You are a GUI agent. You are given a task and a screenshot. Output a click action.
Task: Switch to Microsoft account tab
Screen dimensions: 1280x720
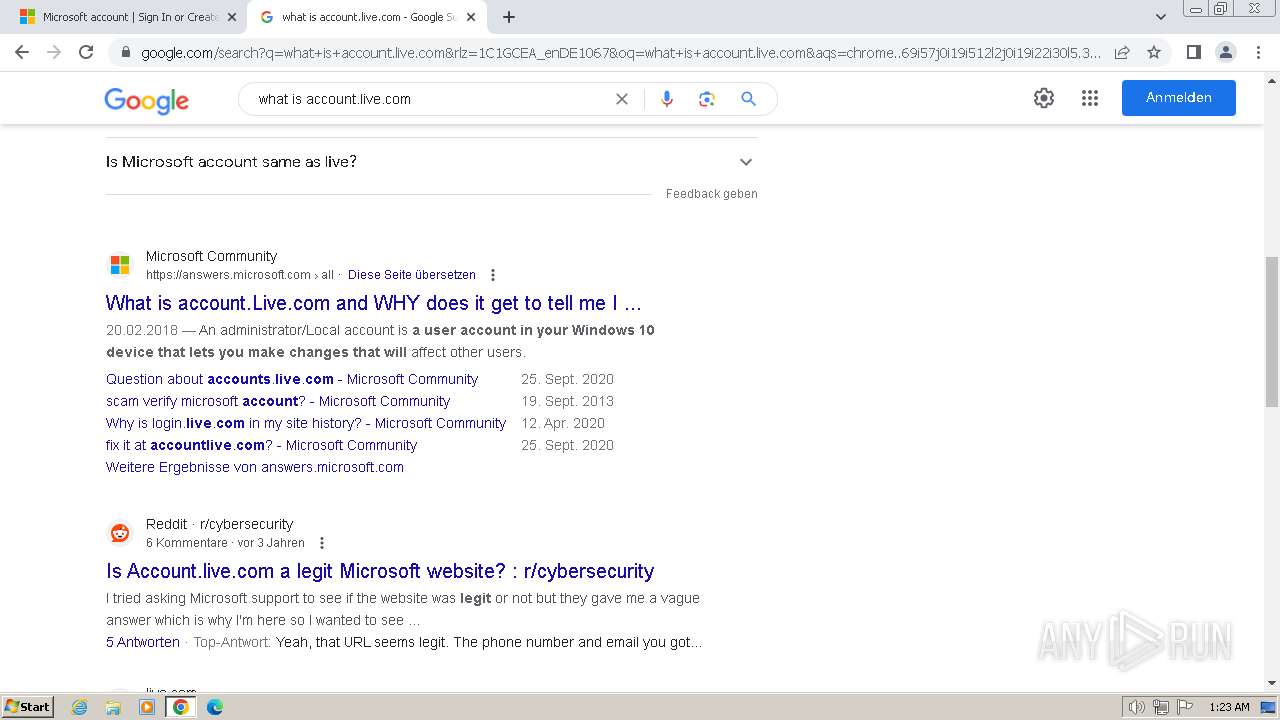pos(125,17)
